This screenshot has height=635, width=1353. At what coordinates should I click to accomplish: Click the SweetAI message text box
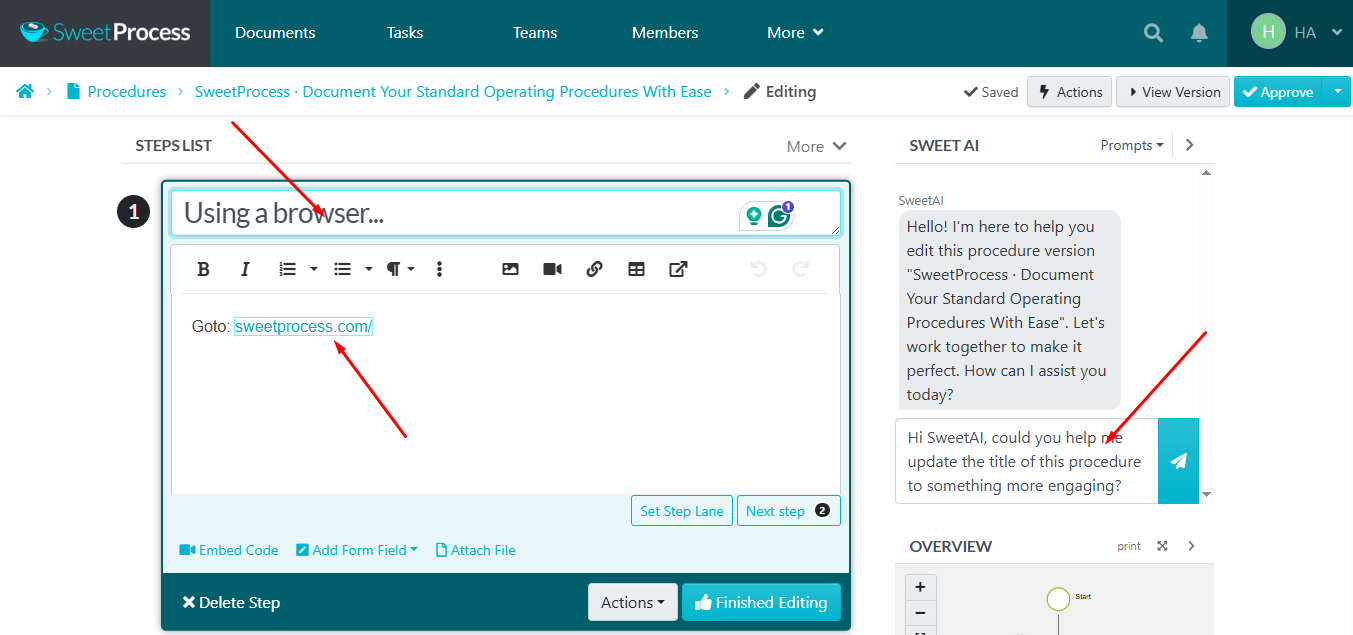1026,461
